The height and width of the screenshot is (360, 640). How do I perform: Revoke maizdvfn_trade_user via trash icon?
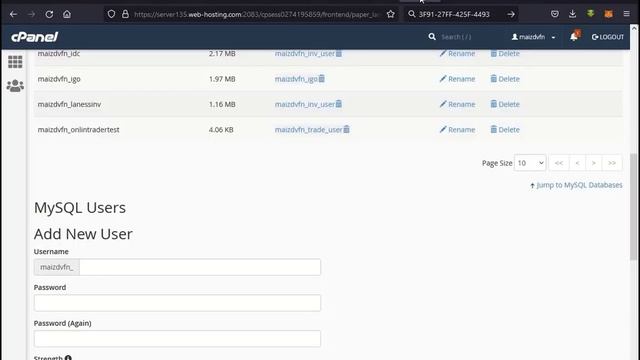347,129
